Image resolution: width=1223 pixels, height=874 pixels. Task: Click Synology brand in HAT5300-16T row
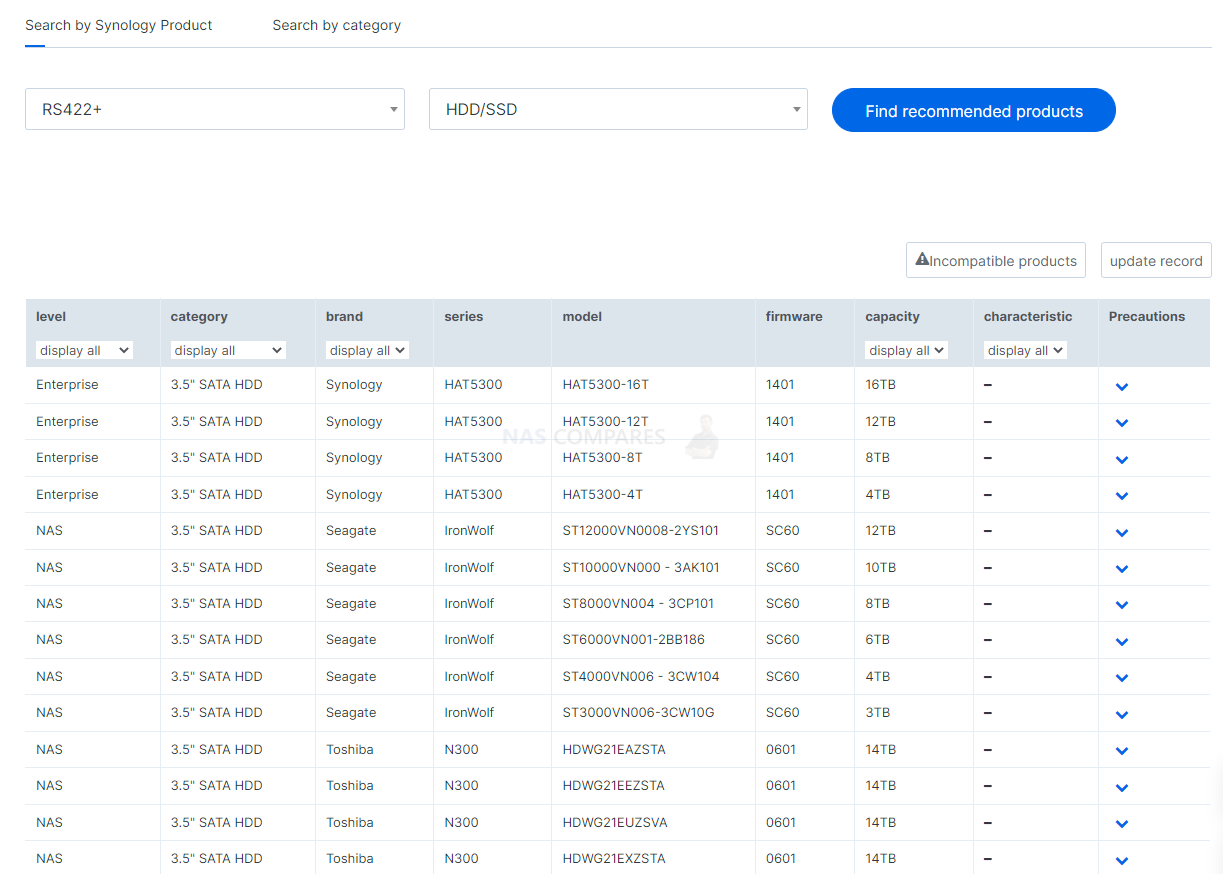(x=354, y=384)
